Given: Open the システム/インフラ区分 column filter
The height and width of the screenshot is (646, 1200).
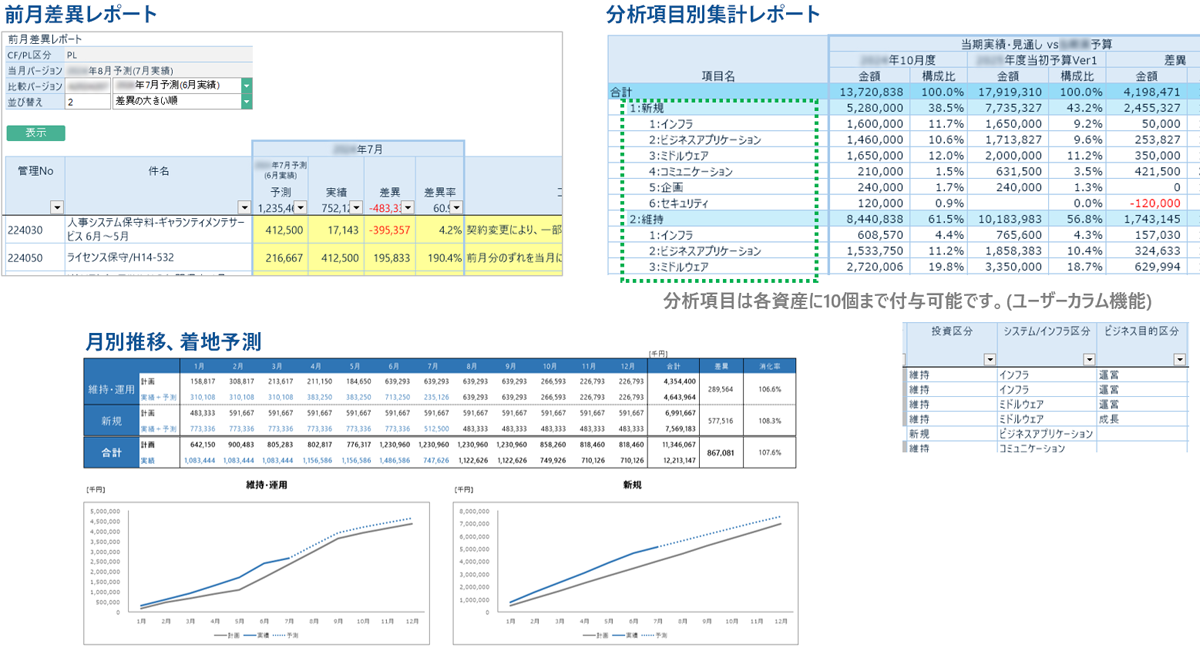Looking at the screenshot, I should pyautogui.click(x=1087, y=359).
